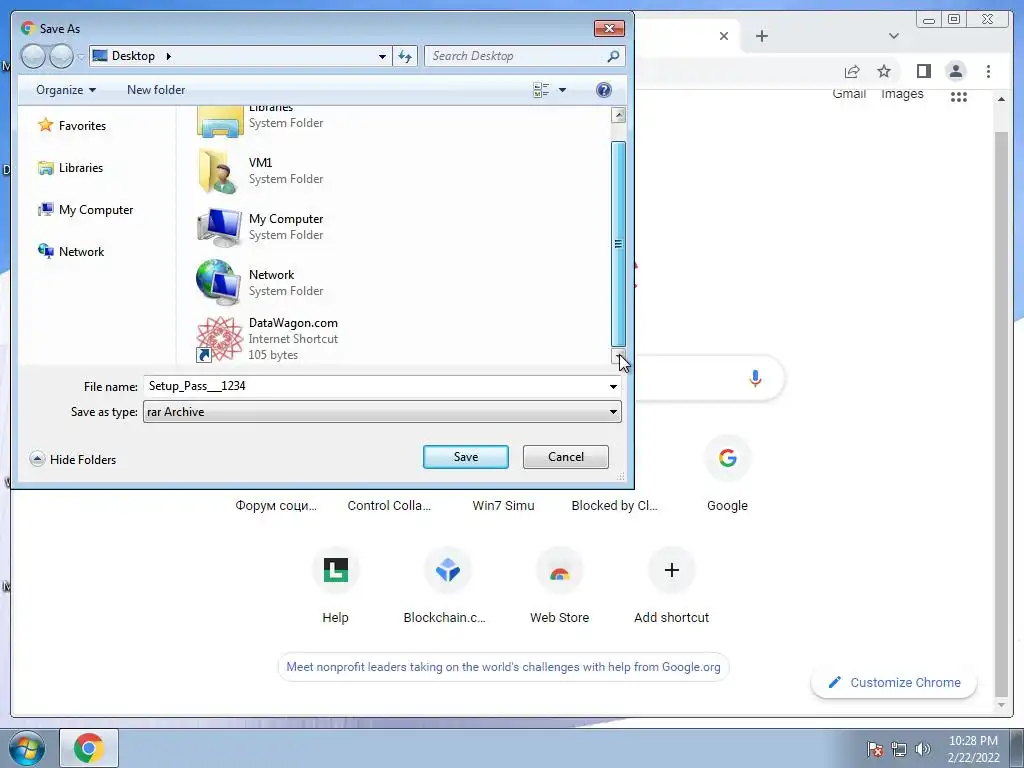Open My Computer in the left navigation pane

click(86, 210)
